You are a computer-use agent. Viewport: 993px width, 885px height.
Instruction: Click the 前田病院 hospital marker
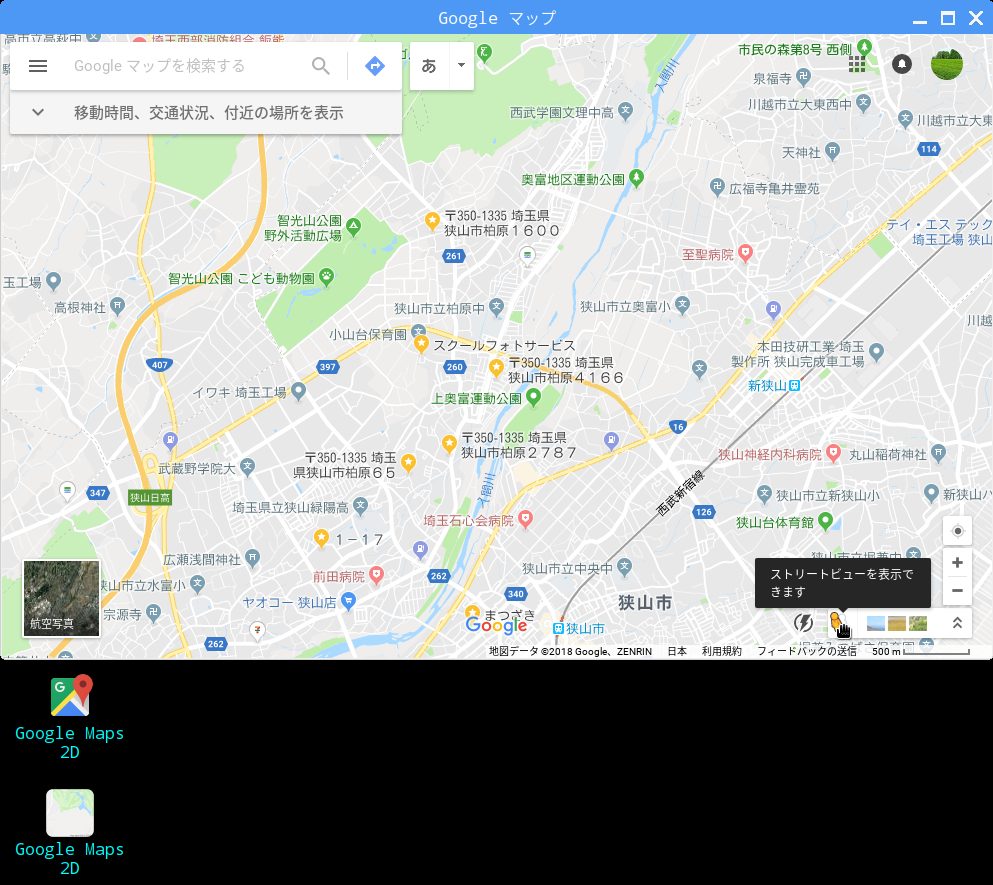[x=377, y=575]
